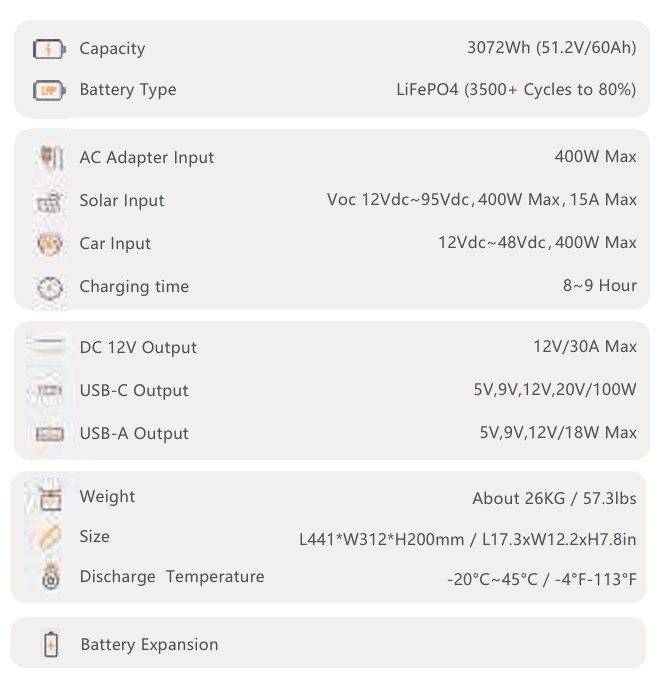This screenshot has width=668, height=688.
Task: Click the LiFePO4 battery type value
Action: (x=516, y=90)
